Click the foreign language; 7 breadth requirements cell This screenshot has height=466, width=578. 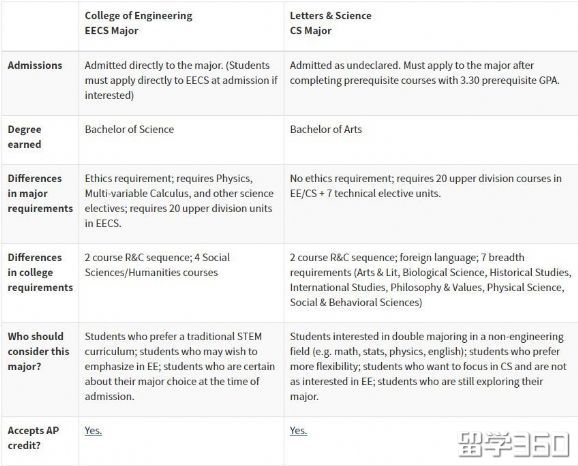click(431, 279)
